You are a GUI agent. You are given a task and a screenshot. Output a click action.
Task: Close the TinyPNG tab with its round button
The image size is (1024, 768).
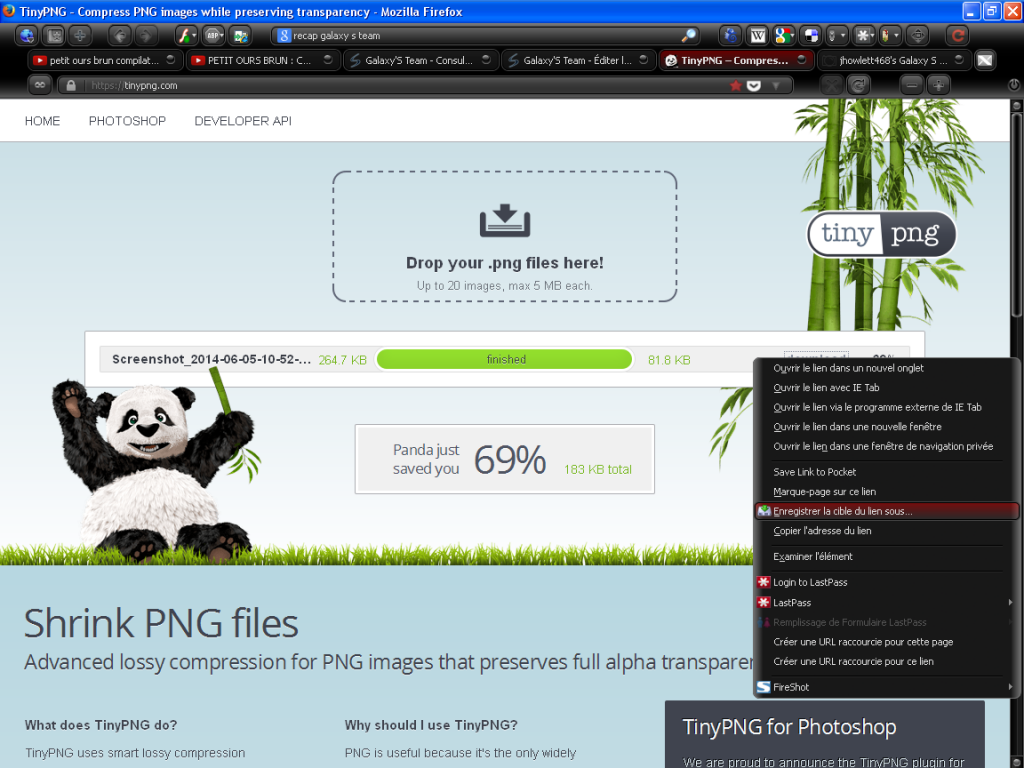point(801,59)
